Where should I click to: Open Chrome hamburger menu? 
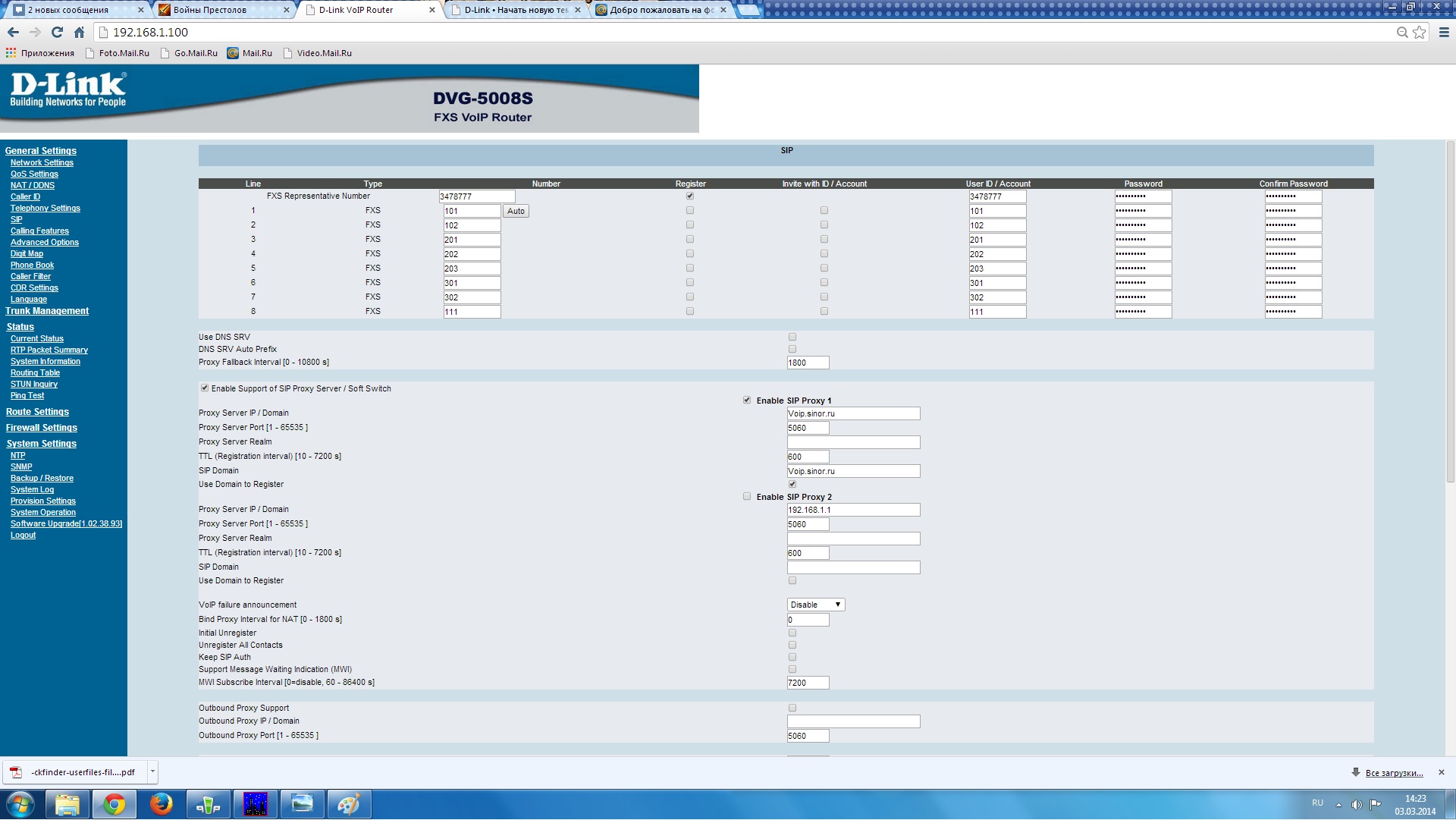[x=1444, y=32]
